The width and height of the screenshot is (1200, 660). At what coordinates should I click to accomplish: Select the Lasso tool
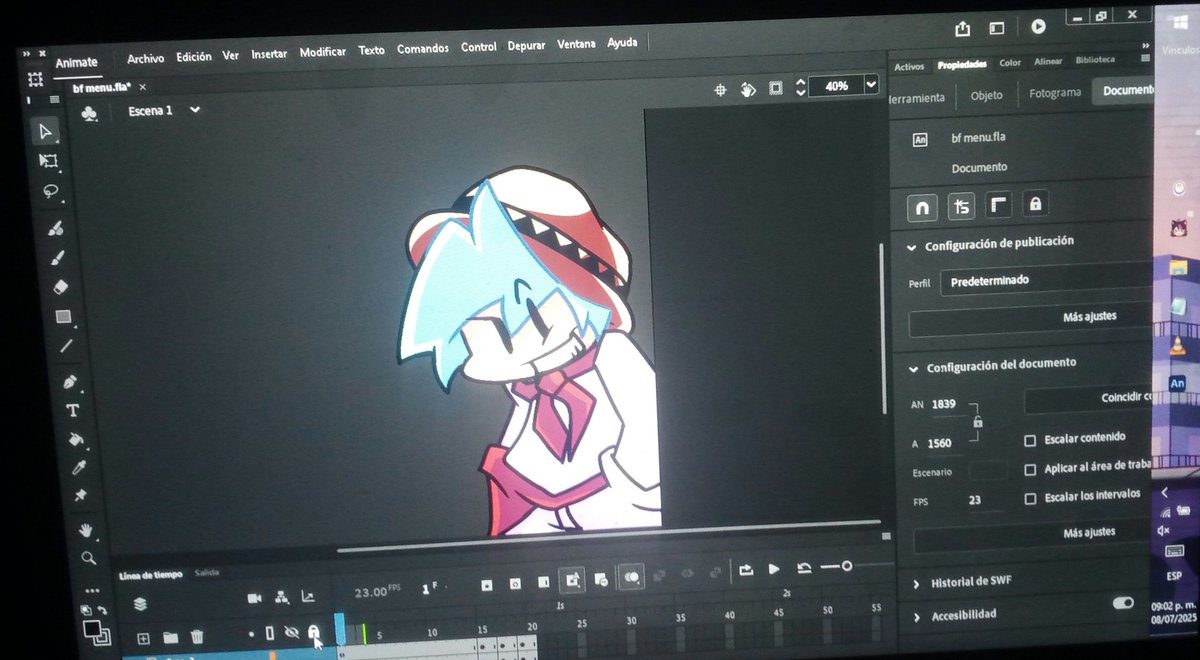[x=50, y=190]
